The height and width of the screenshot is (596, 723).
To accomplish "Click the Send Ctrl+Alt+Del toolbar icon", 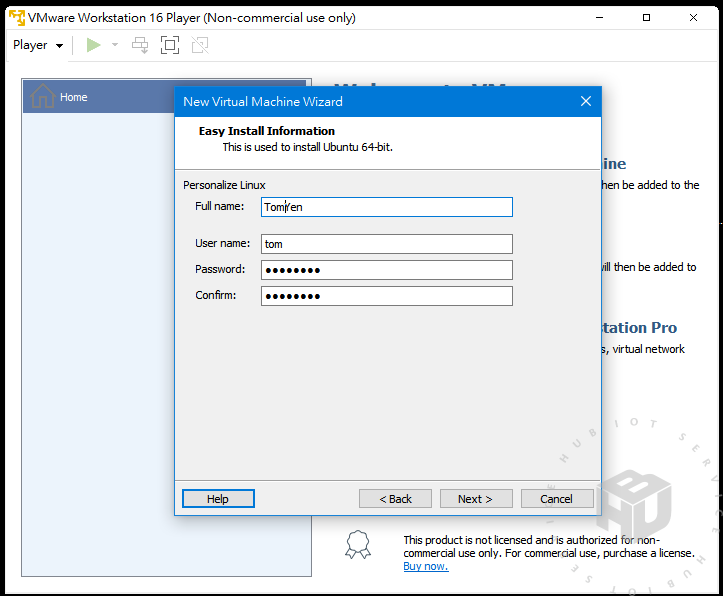I will [x=140, y=45].
